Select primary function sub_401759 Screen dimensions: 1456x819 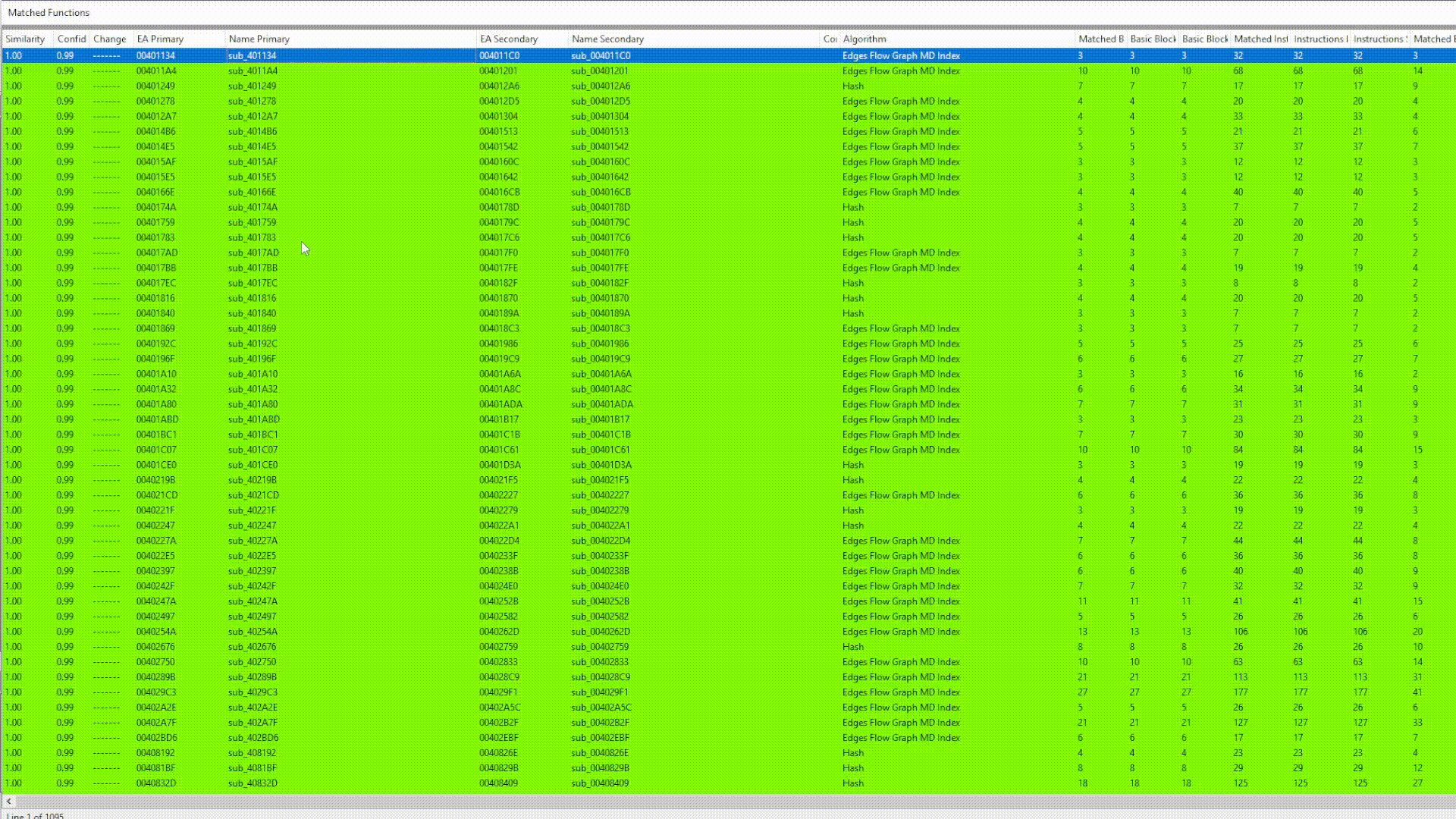252,222
